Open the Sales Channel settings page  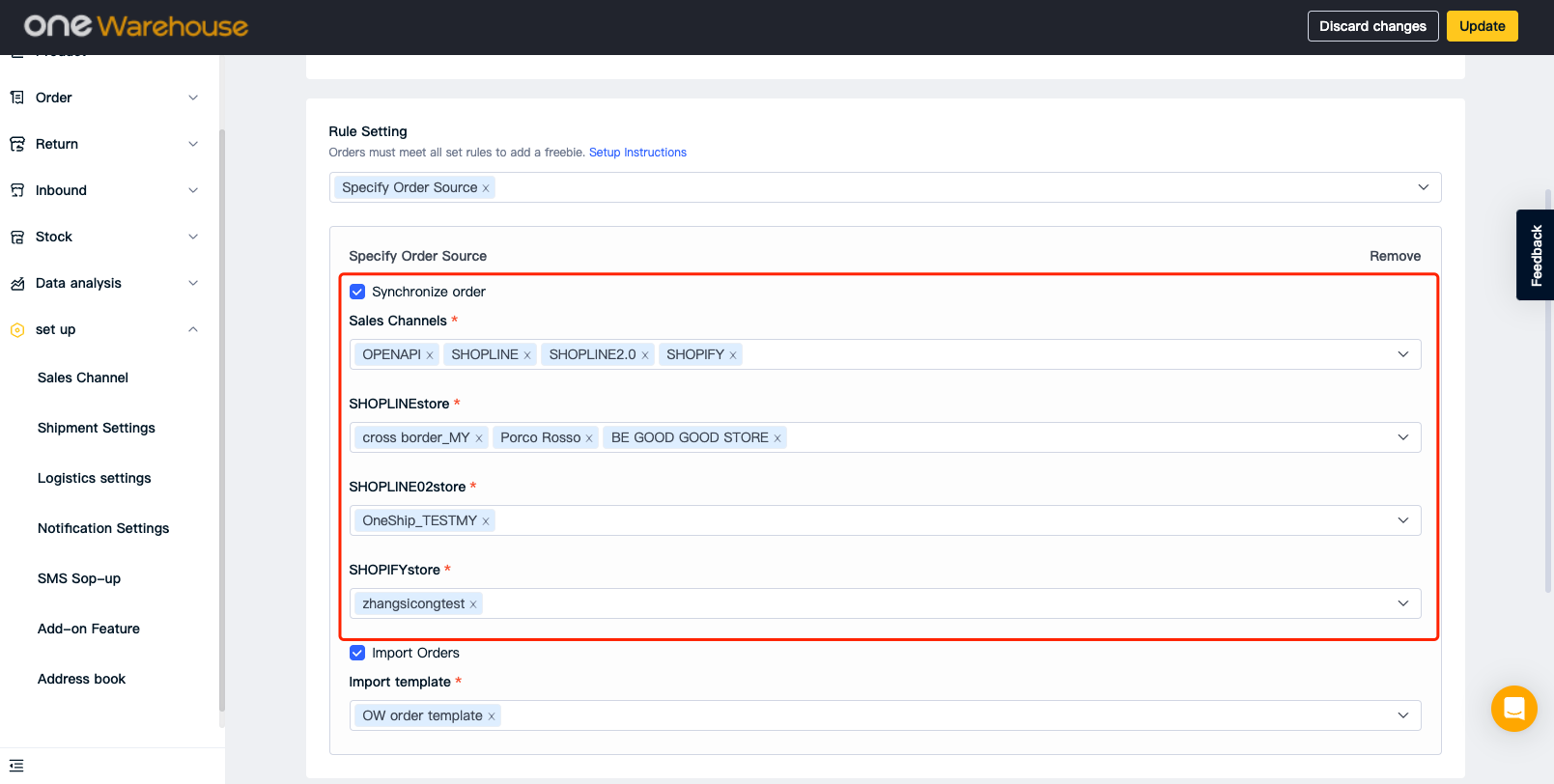(83, 378)
